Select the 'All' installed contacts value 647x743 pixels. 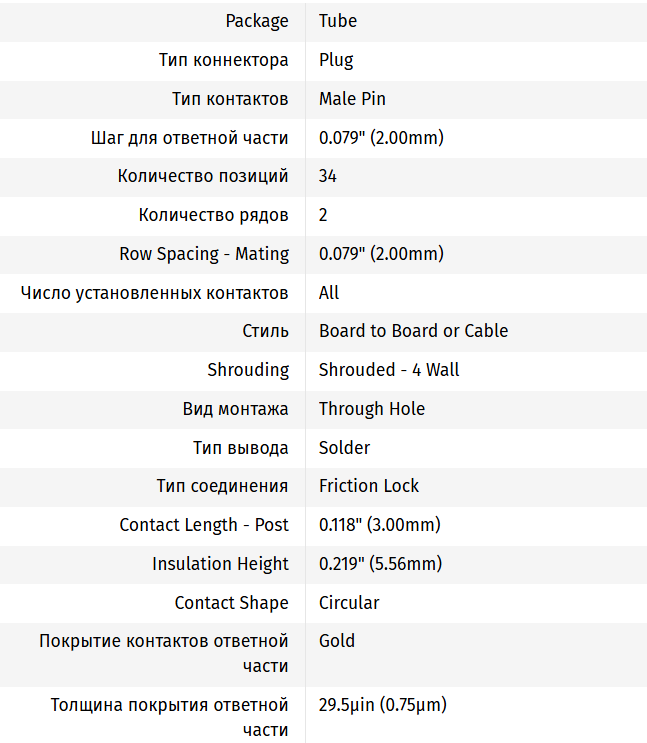click(x=329, y=293)
